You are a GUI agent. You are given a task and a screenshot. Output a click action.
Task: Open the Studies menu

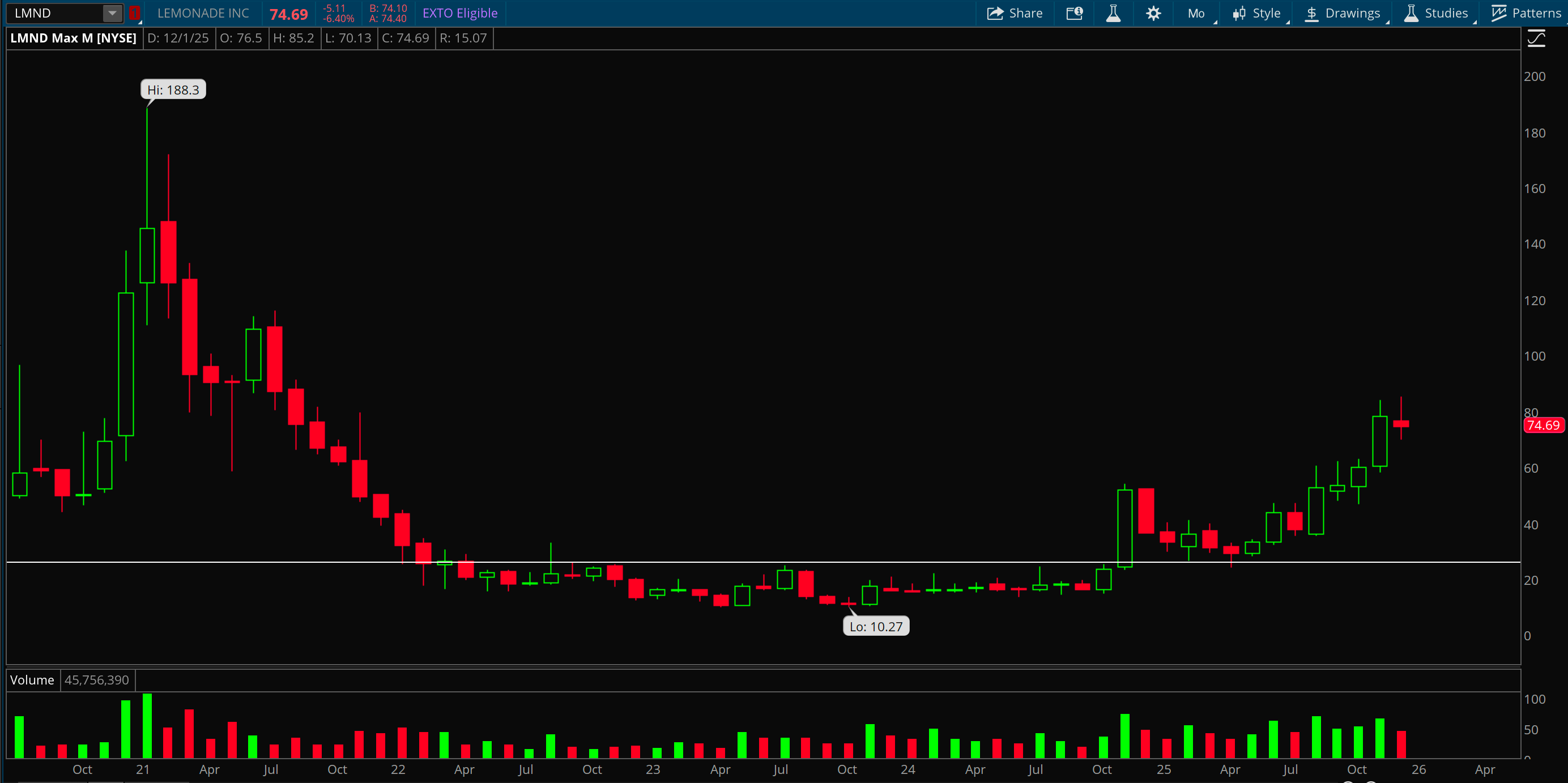[1446, 14]
